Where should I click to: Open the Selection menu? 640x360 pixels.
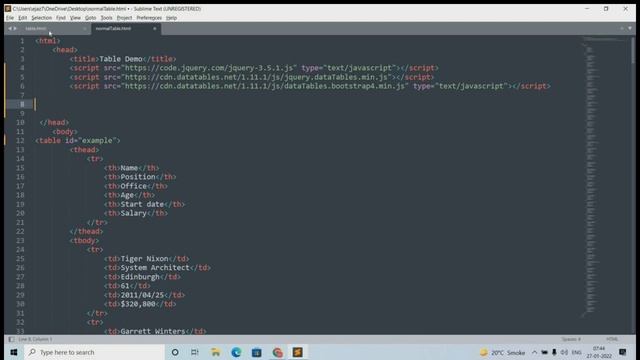coord(42,18)
